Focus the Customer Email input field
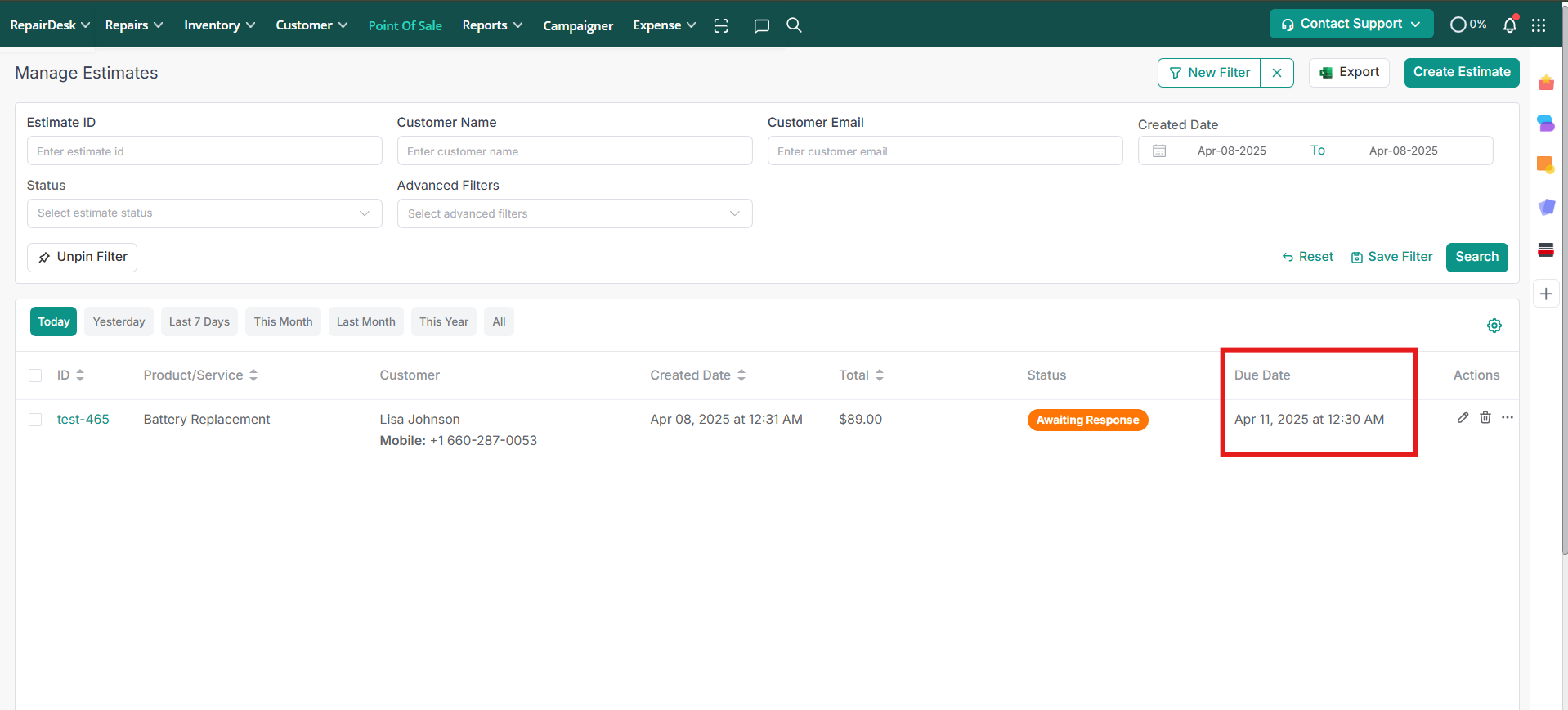Viewport: 1568px width, 710px height. [x=945, y=151]
